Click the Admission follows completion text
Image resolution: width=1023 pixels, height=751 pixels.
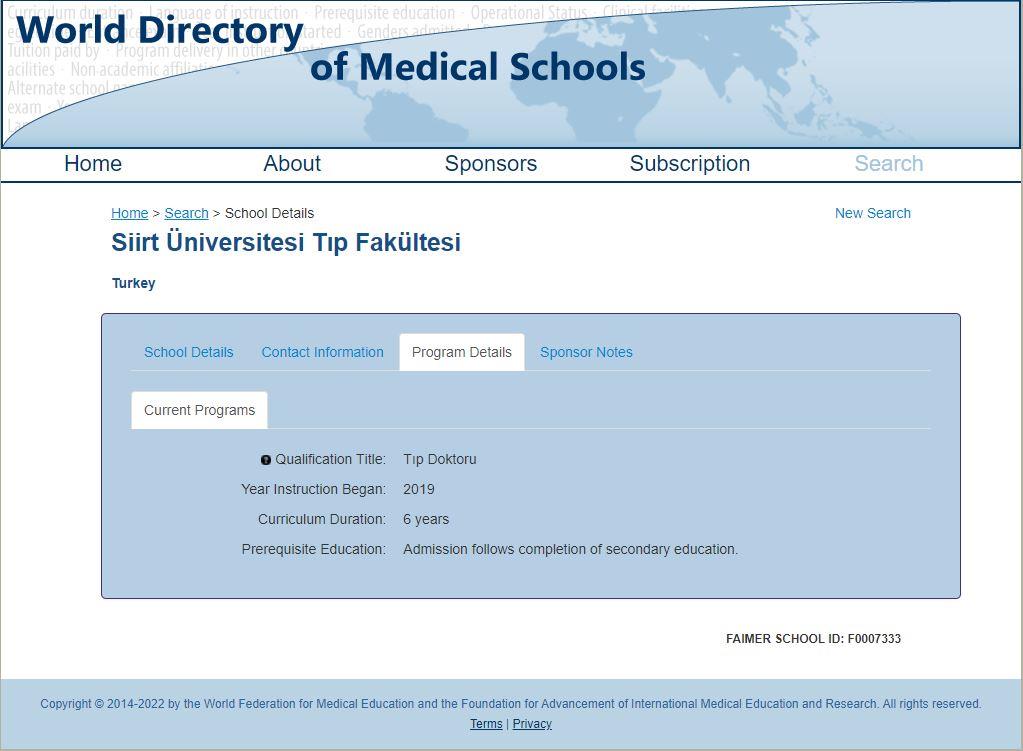pos(570,549)
